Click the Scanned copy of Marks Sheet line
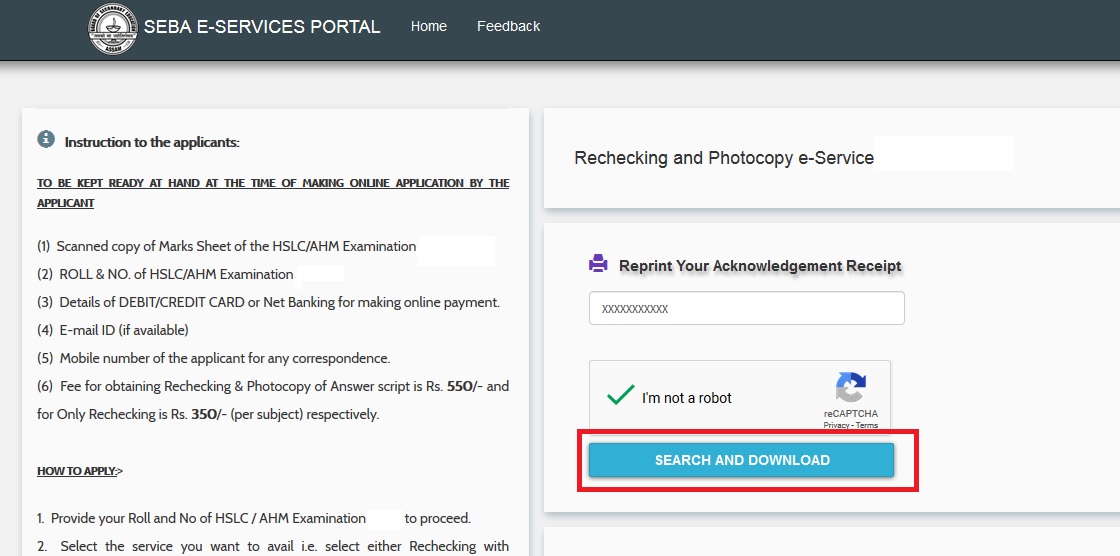This screenshot has width=1120, height=556. 227,246
